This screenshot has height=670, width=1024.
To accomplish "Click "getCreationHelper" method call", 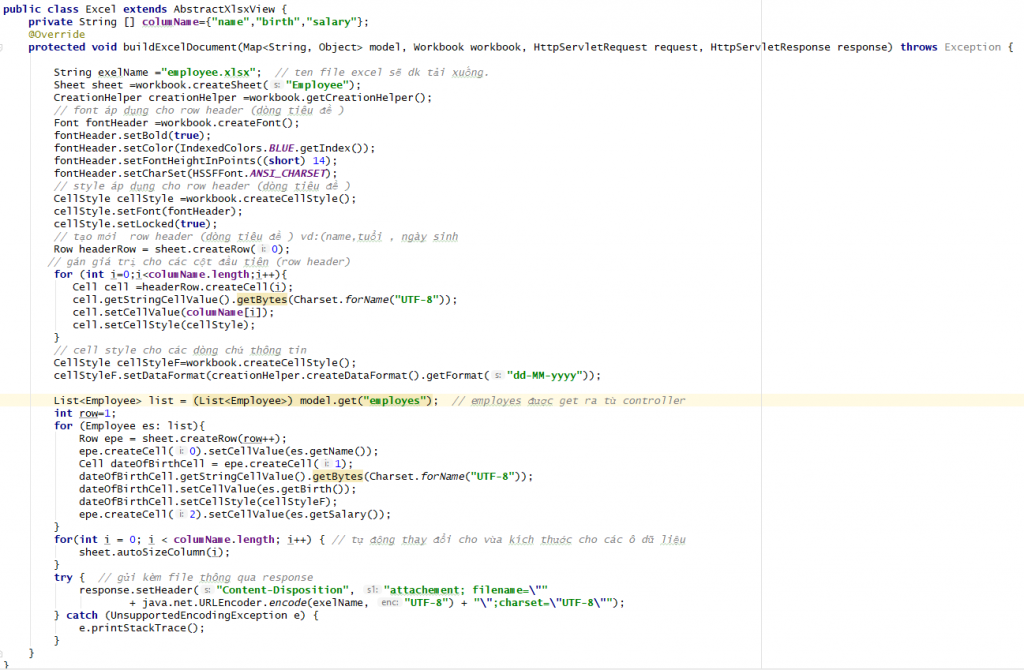I will (x=360, y=98).
